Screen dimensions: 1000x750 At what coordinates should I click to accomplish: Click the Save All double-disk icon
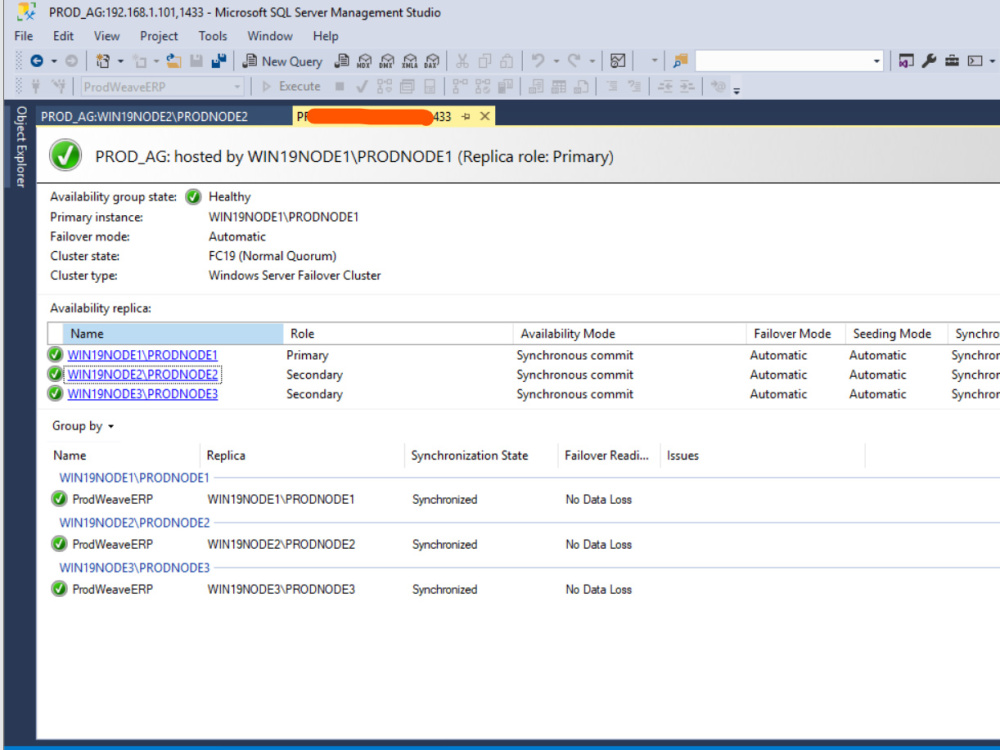pyautogui.click(x=219, y=61)
